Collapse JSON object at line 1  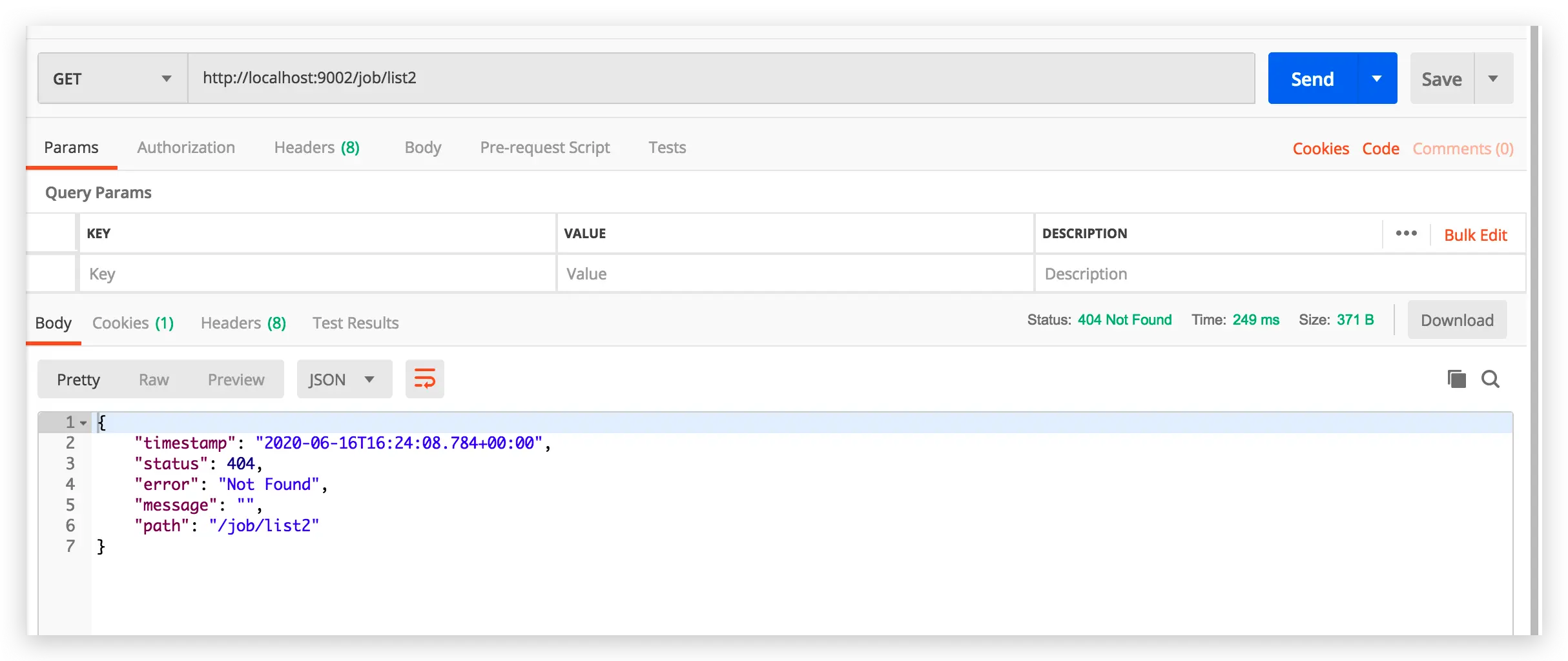click(x=83, y=423)
